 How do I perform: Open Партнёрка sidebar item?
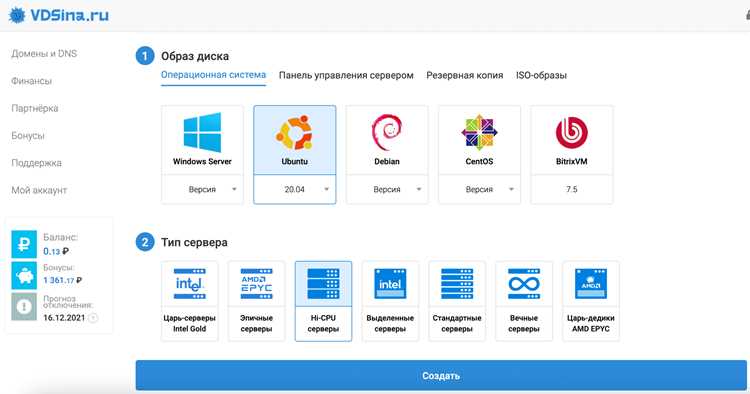point(35,108)
